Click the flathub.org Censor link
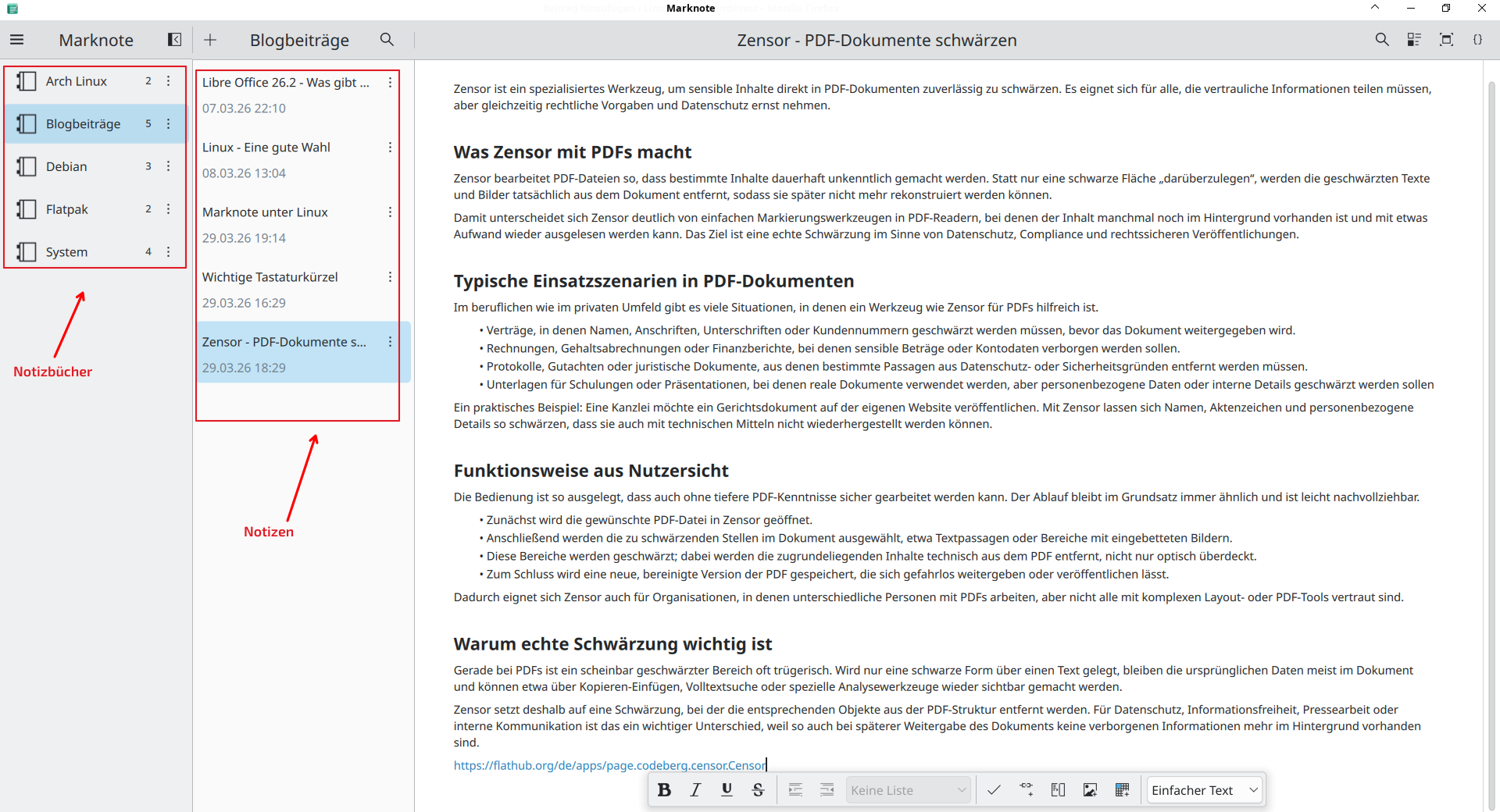1500x812 pixels. click(609, 765)
